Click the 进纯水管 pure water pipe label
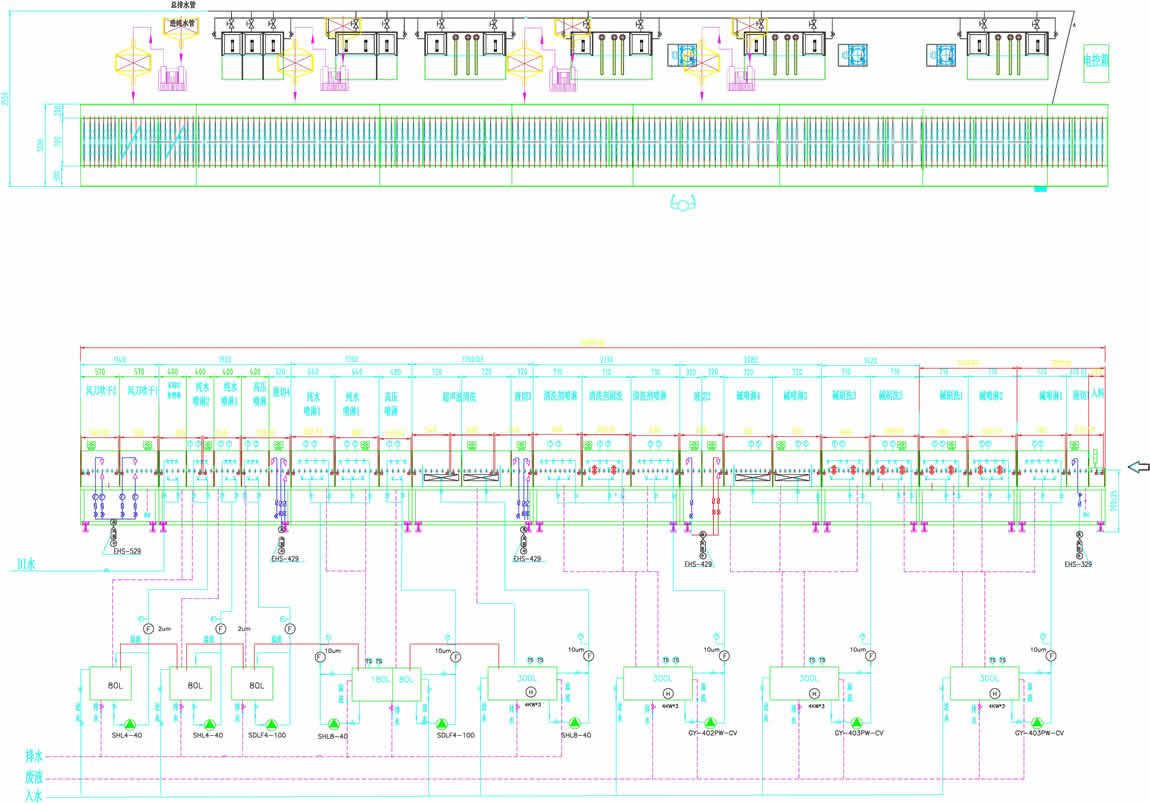The image size is (1150, 803). tap(183, 20)
